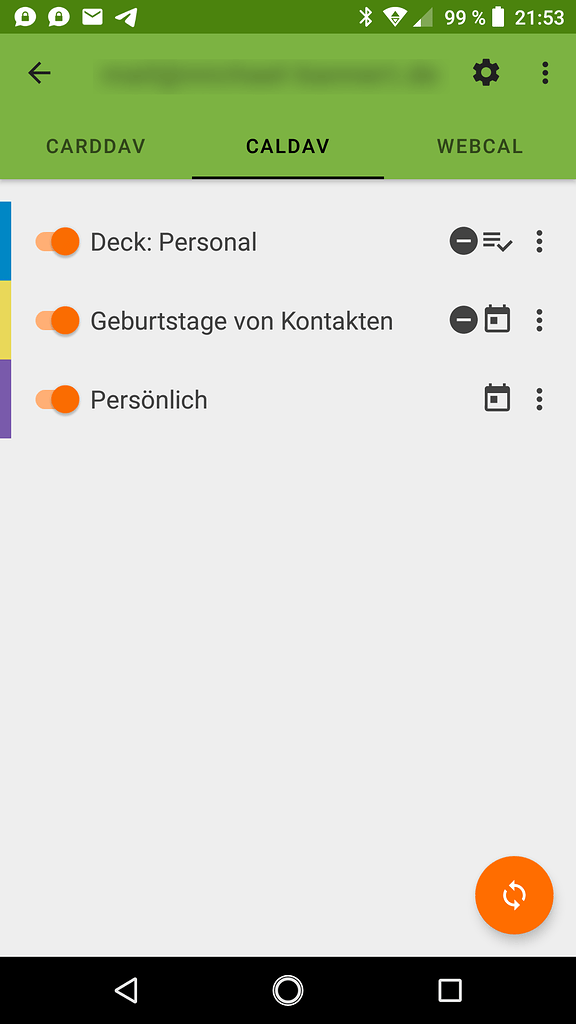Open the overflow menu for Deck: Personal
The image size is (576, 1024).
pyautogui.click(x=539, y=241)
